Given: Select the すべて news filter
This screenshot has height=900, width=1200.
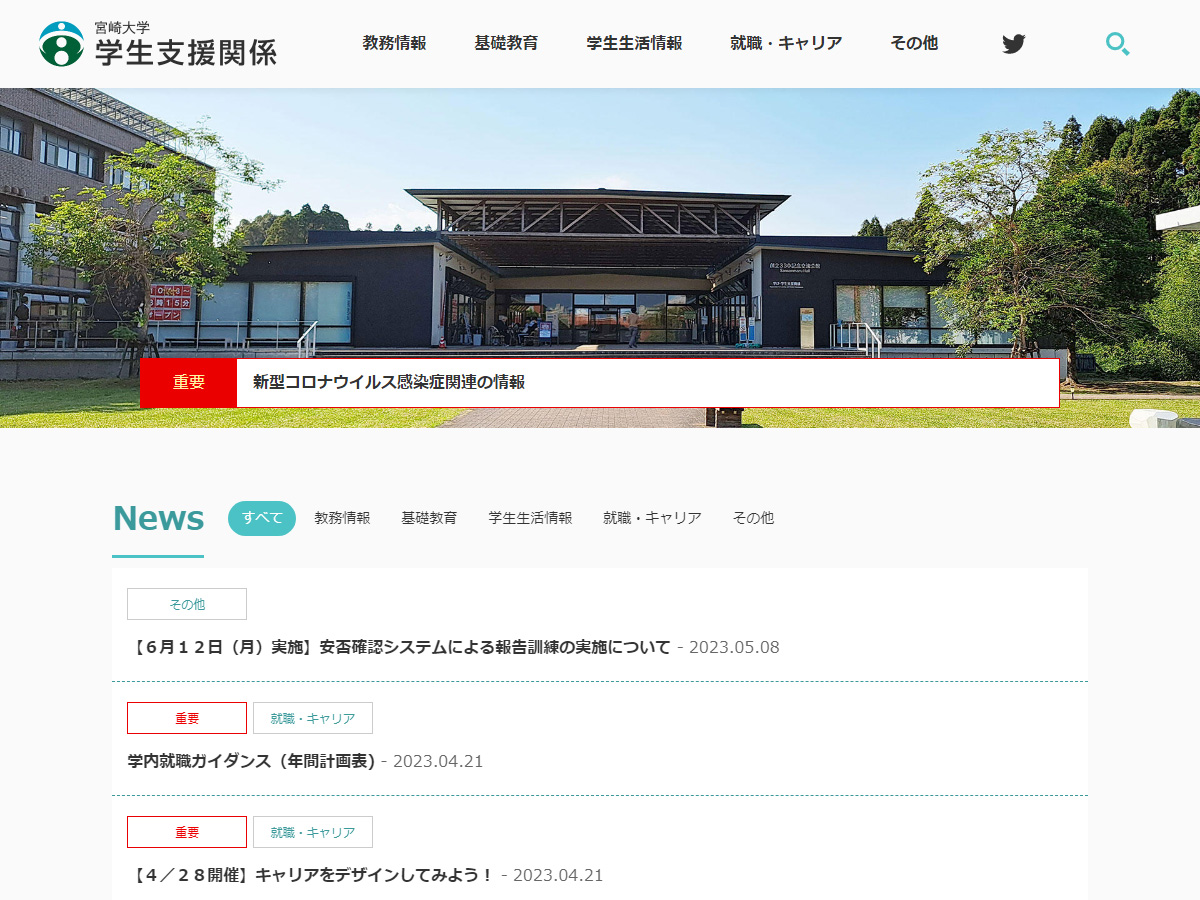Looking at the screenshot, I should click(x=262, y=518).
